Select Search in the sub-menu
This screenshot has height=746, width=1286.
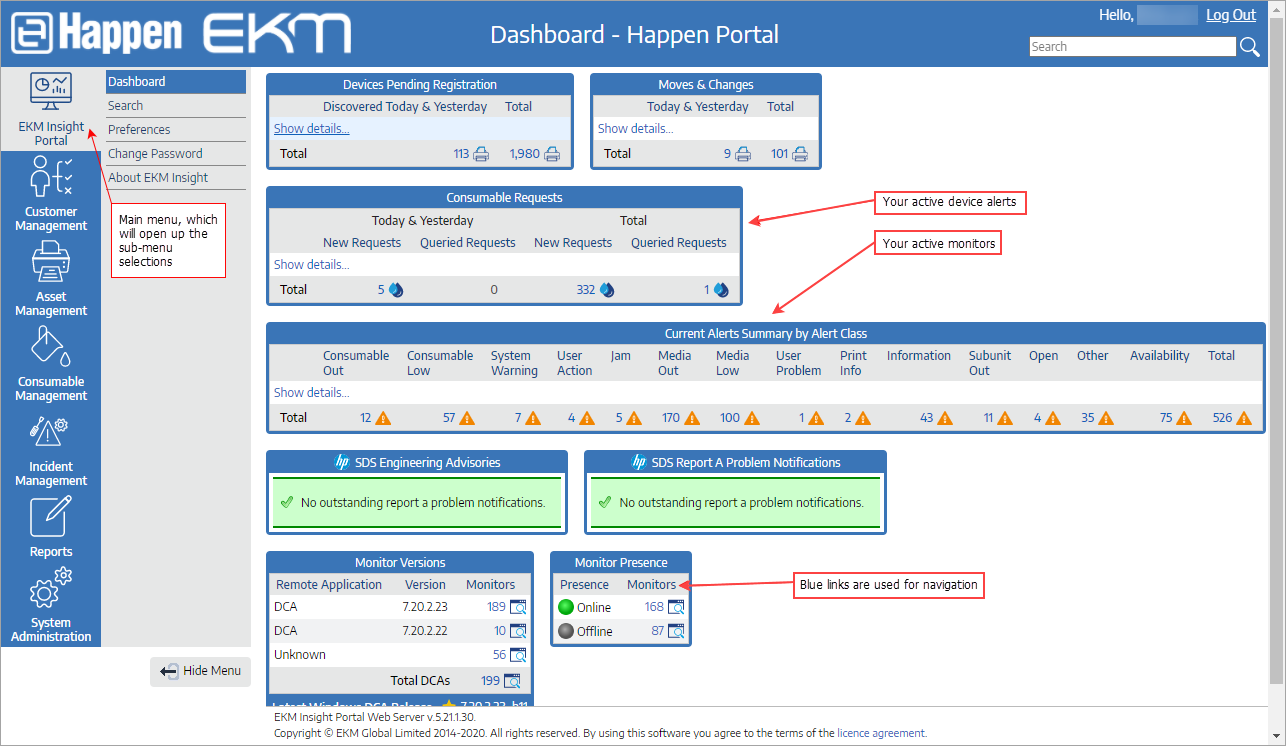pyautogui.click(x=175, y=106)
